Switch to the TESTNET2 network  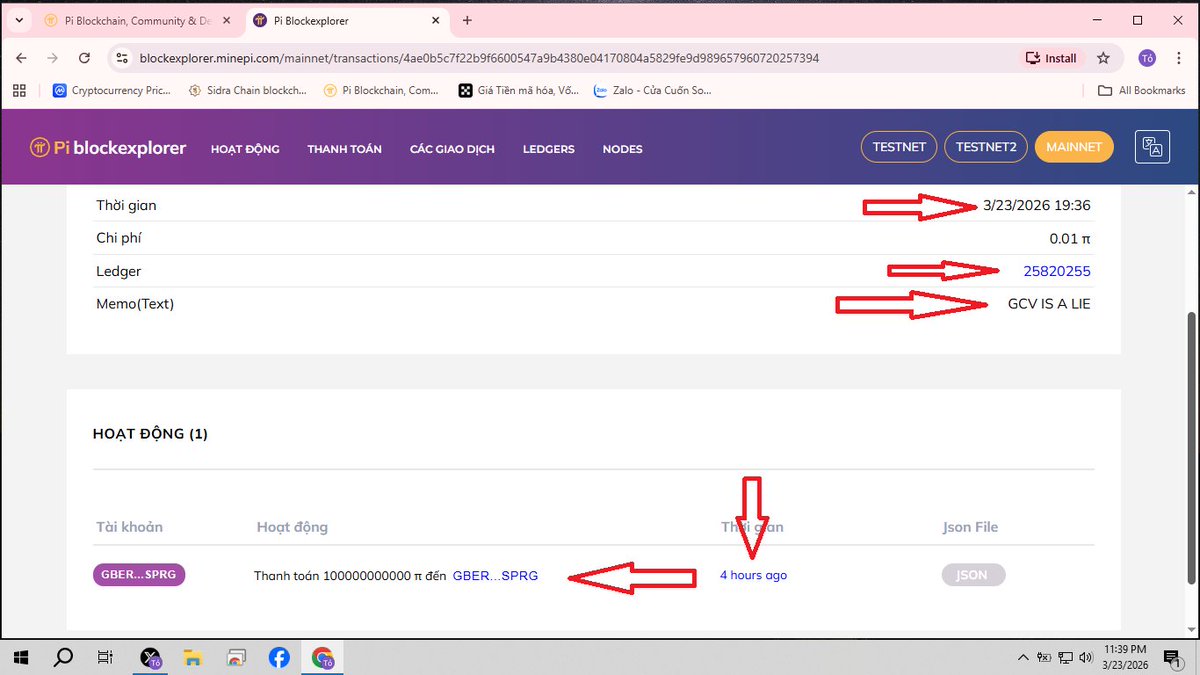(986, 147)
